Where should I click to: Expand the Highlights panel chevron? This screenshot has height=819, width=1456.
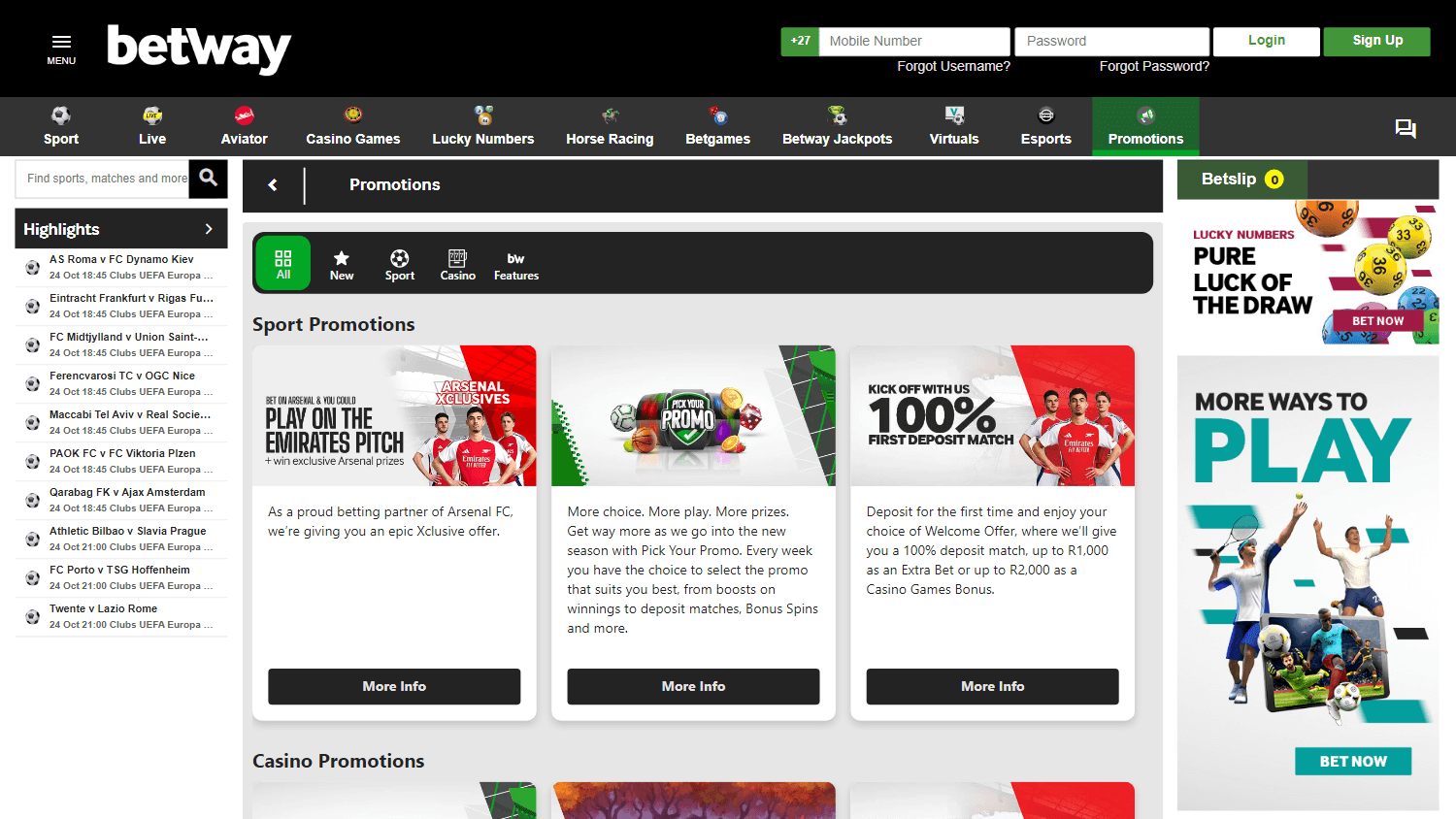[x=209, y=229]
